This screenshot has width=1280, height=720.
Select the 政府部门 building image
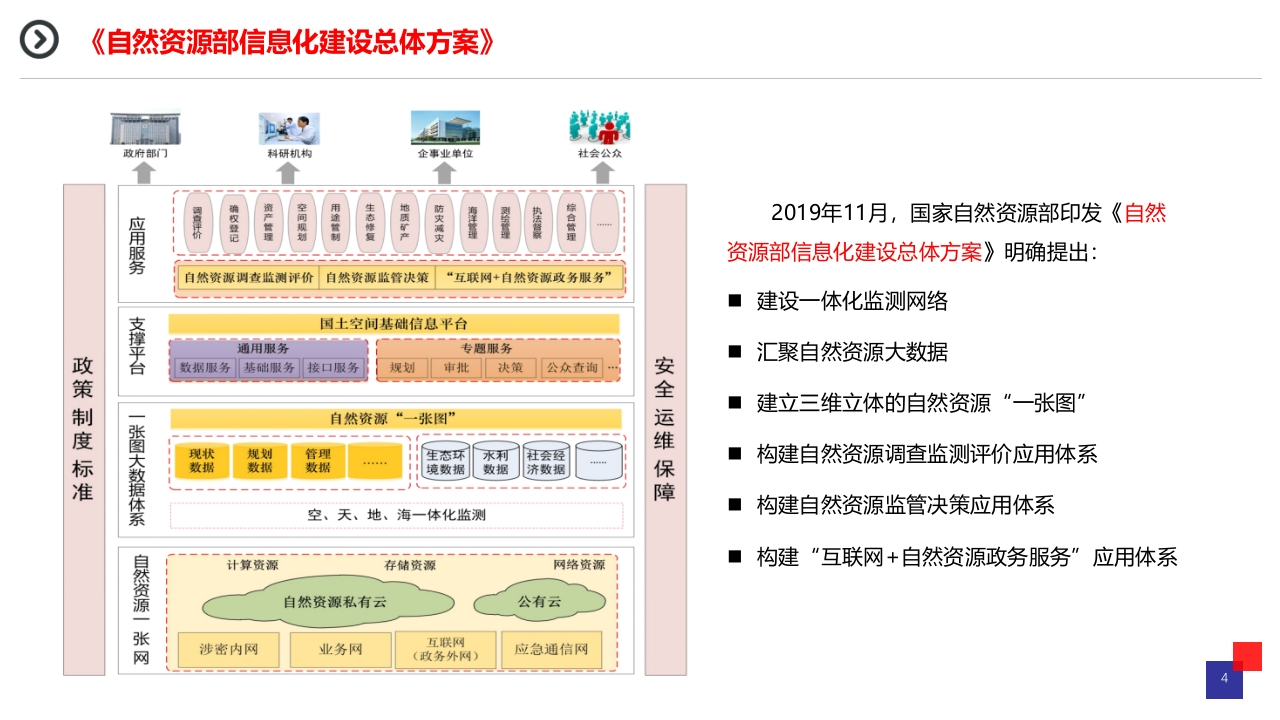point(145,128)
